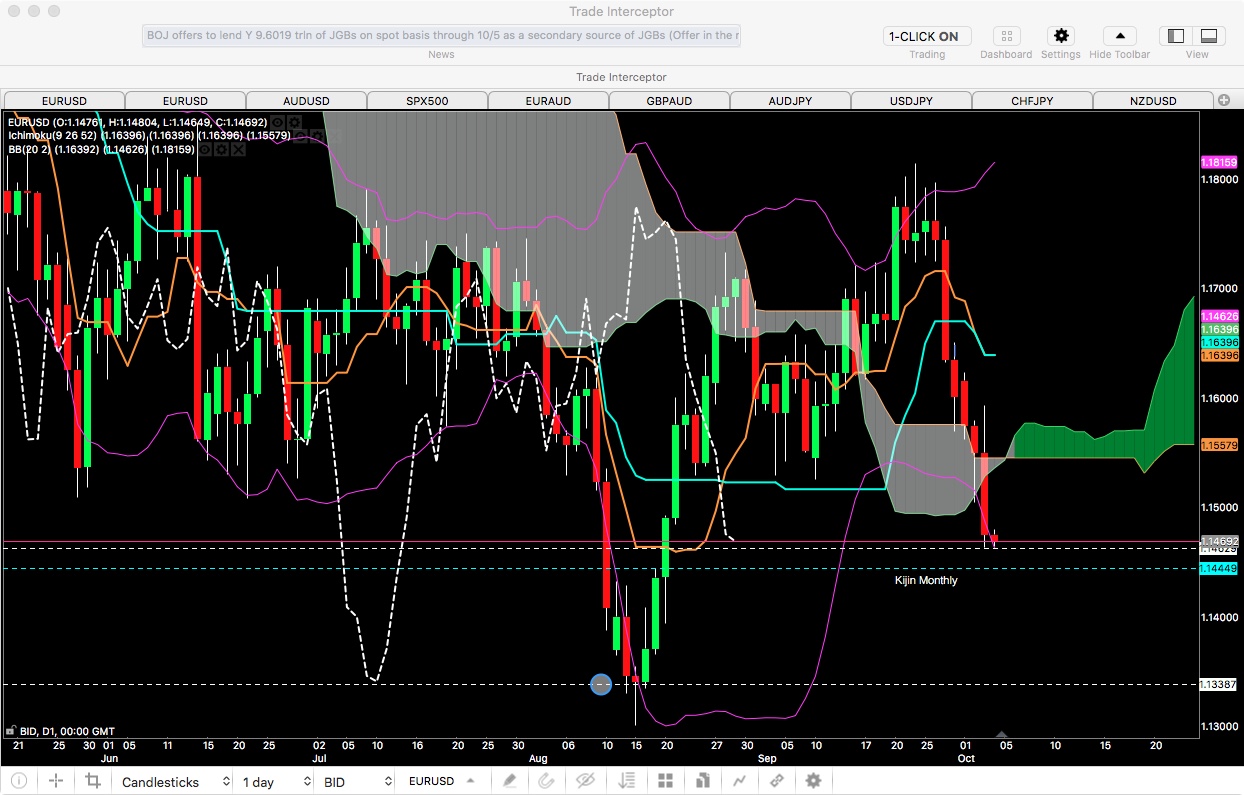The height and width of the screenshot is (795, 1244).
Task: Switch to the AUDJPY tab
Action: point(790,101)
